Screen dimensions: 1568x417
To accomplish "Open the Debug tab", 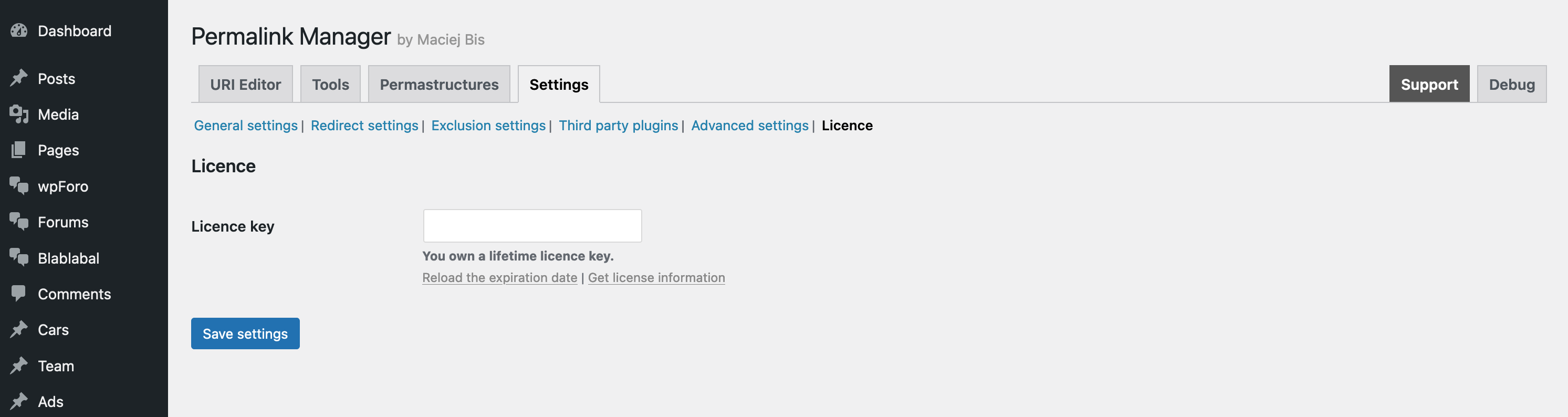I will click(x=1511, y=85).
